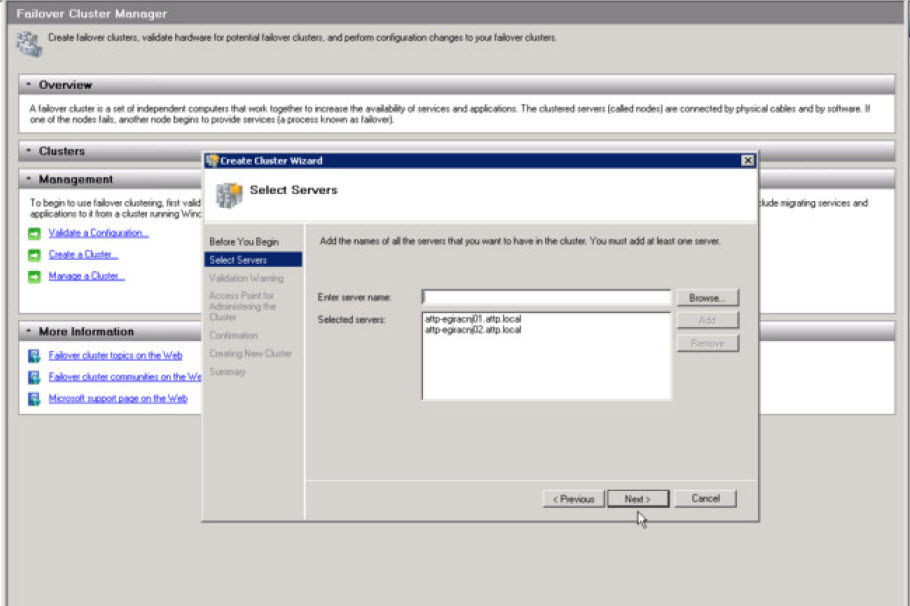The image size is (910, 606).
Task: Click the web icon beside Failover cluster communities
Action: (x=34, y=377)
